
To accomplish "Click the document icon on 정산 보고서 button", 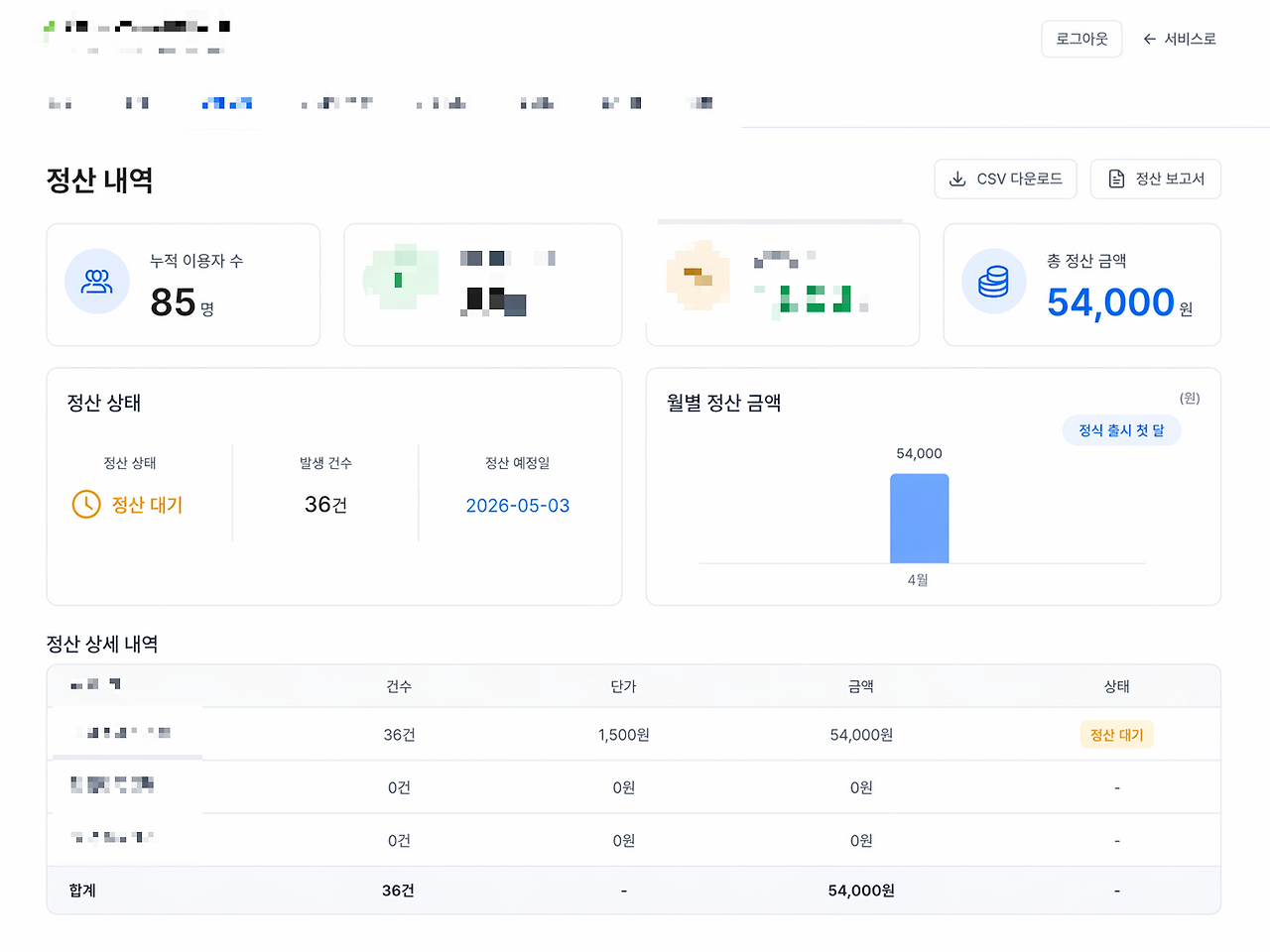I will [1115, 178].
